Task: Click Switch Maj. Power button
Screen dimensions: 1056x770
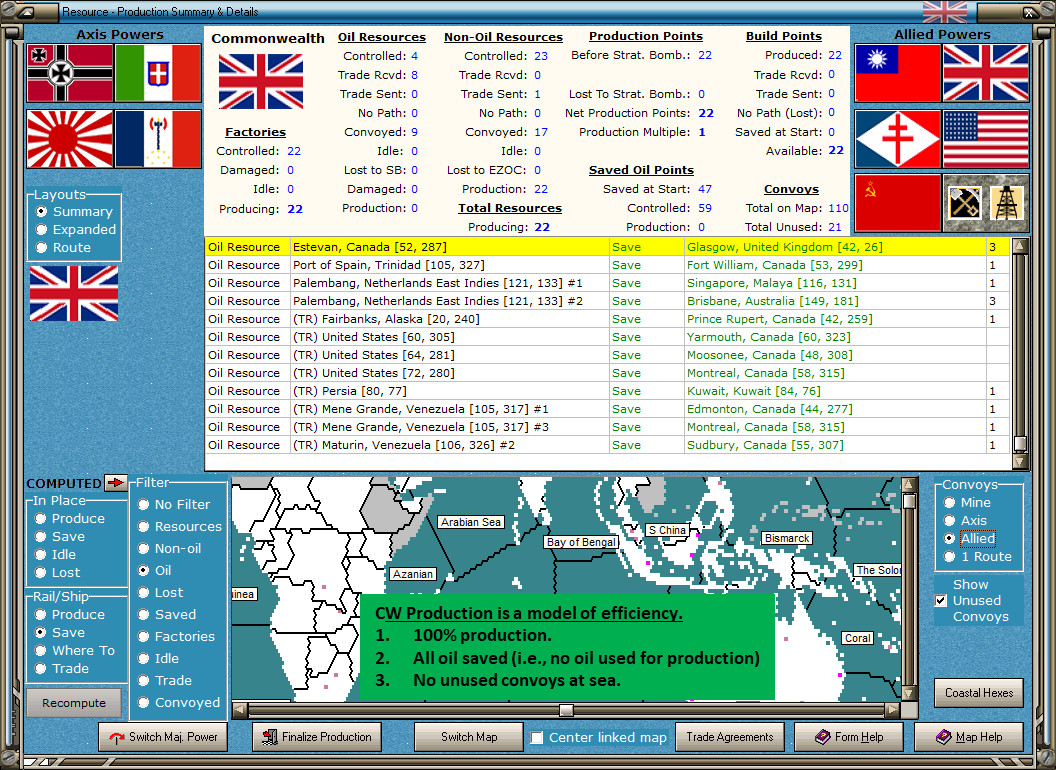Action: pyautogui.click(x=162, y=737)
